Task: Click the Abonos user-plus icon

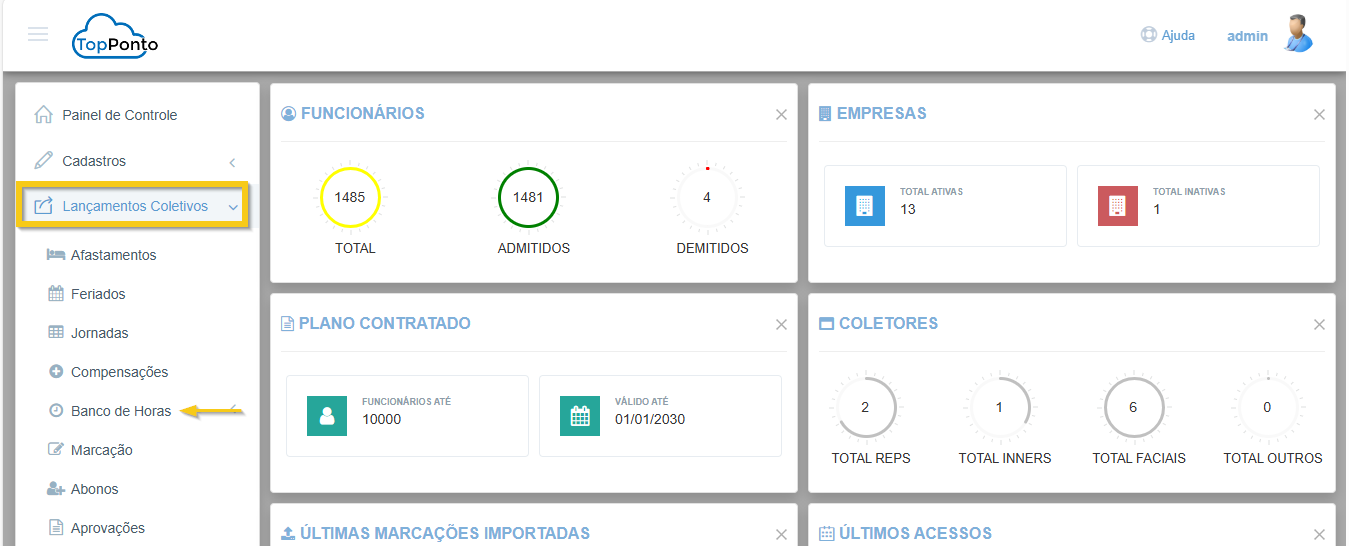Action: 56,489
